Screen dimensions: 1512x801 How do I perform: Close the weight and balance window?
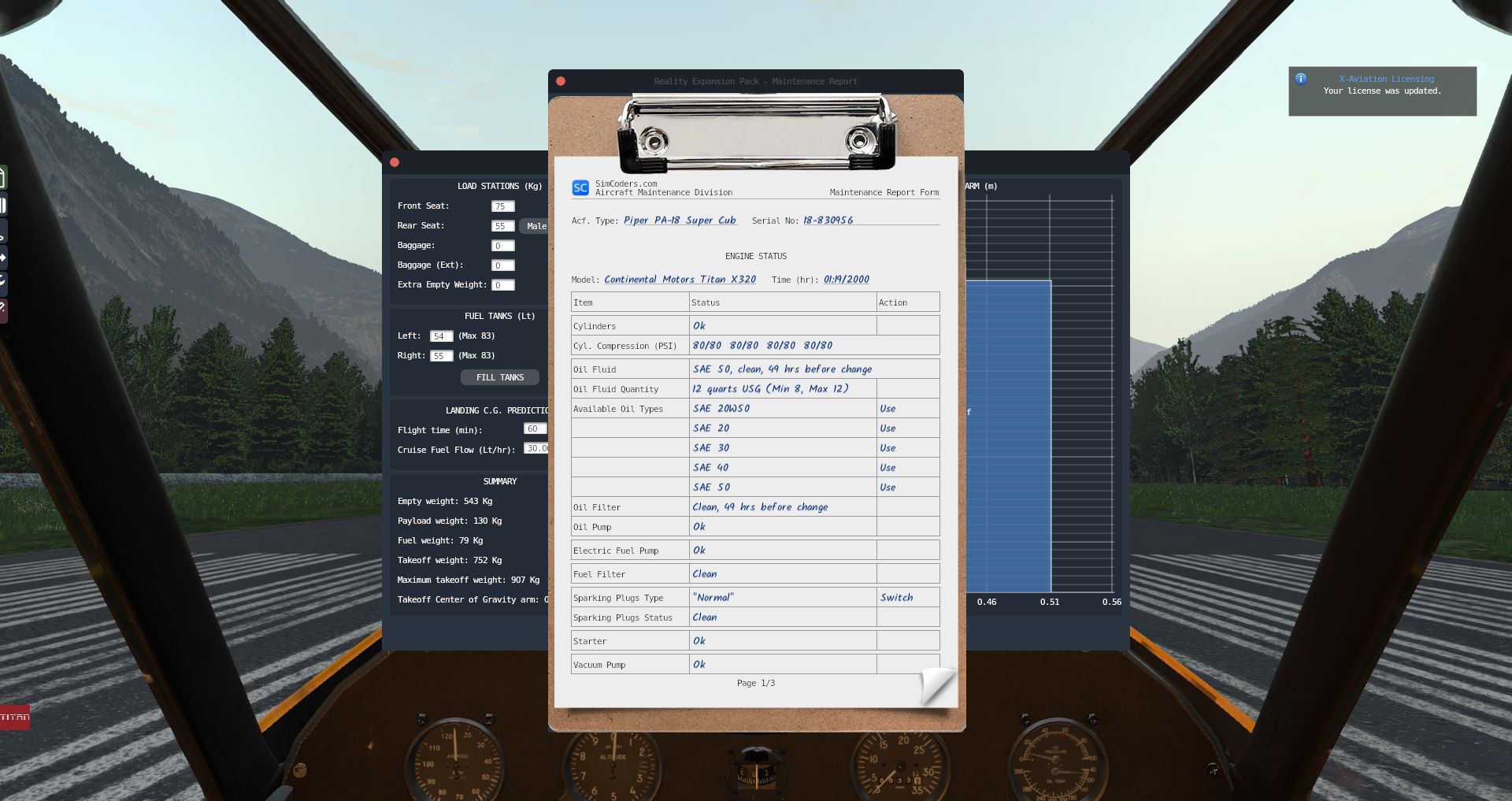pyautogui.click(x=395, y=162)
